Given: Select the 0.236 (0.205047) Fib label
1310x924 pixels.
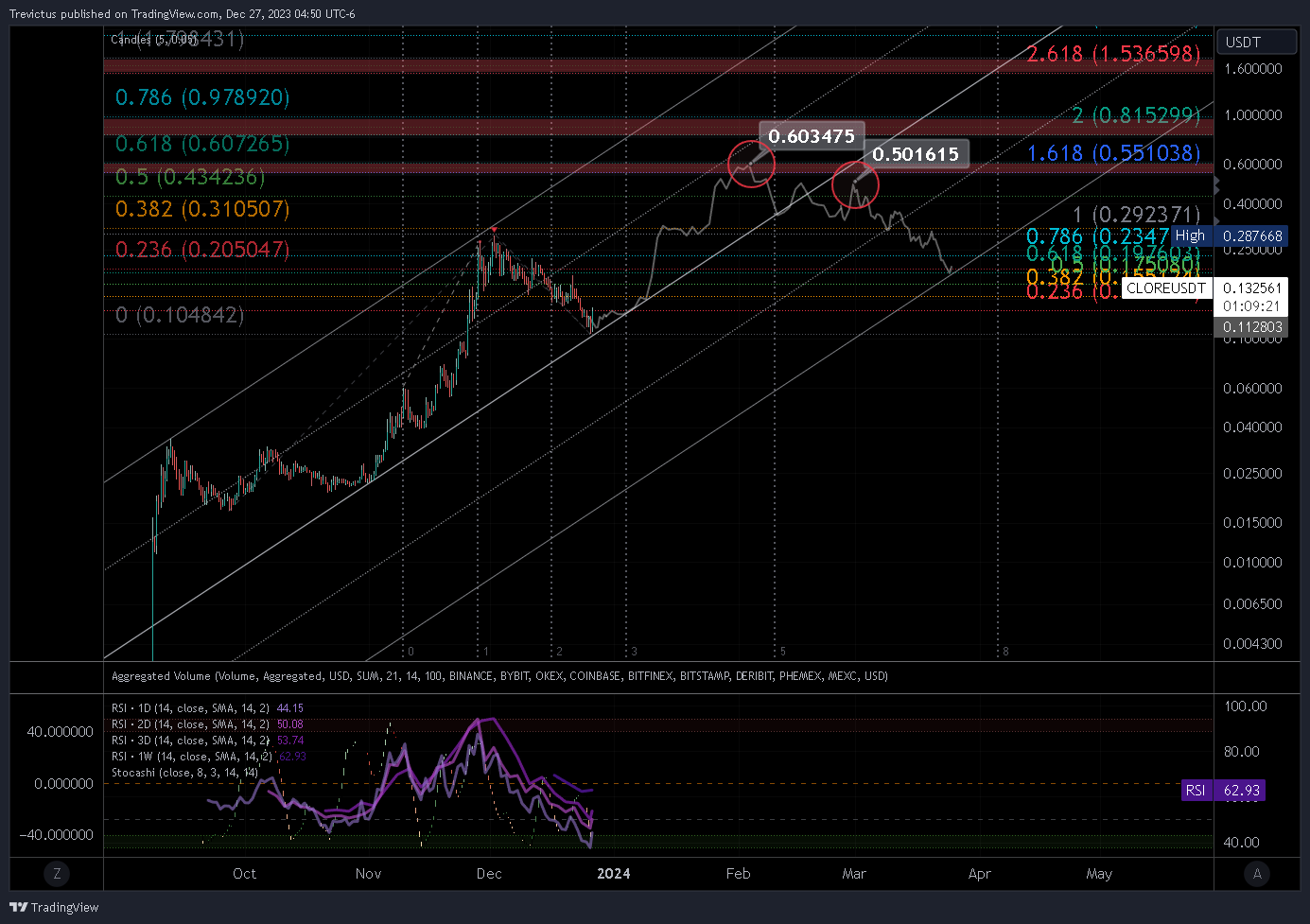Looking at the screenshot, I should tap(202, 250).
